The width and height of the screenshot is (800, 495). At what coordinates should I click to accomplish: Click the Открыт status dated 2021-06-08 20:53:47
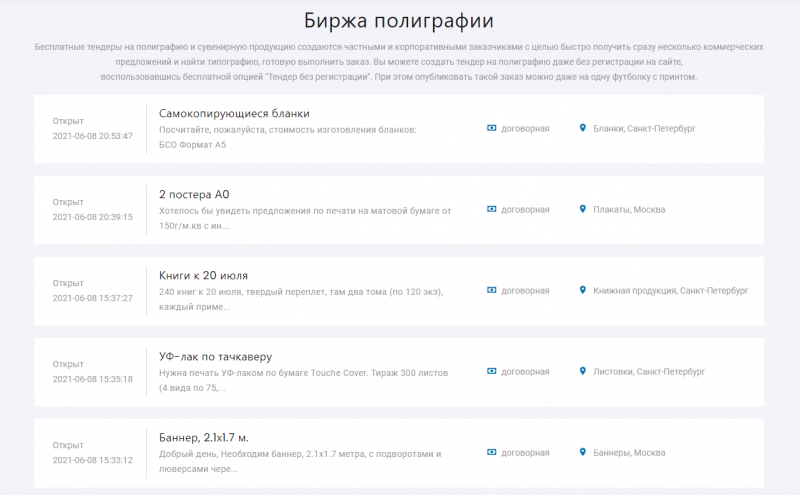click(x=68, y=121)
